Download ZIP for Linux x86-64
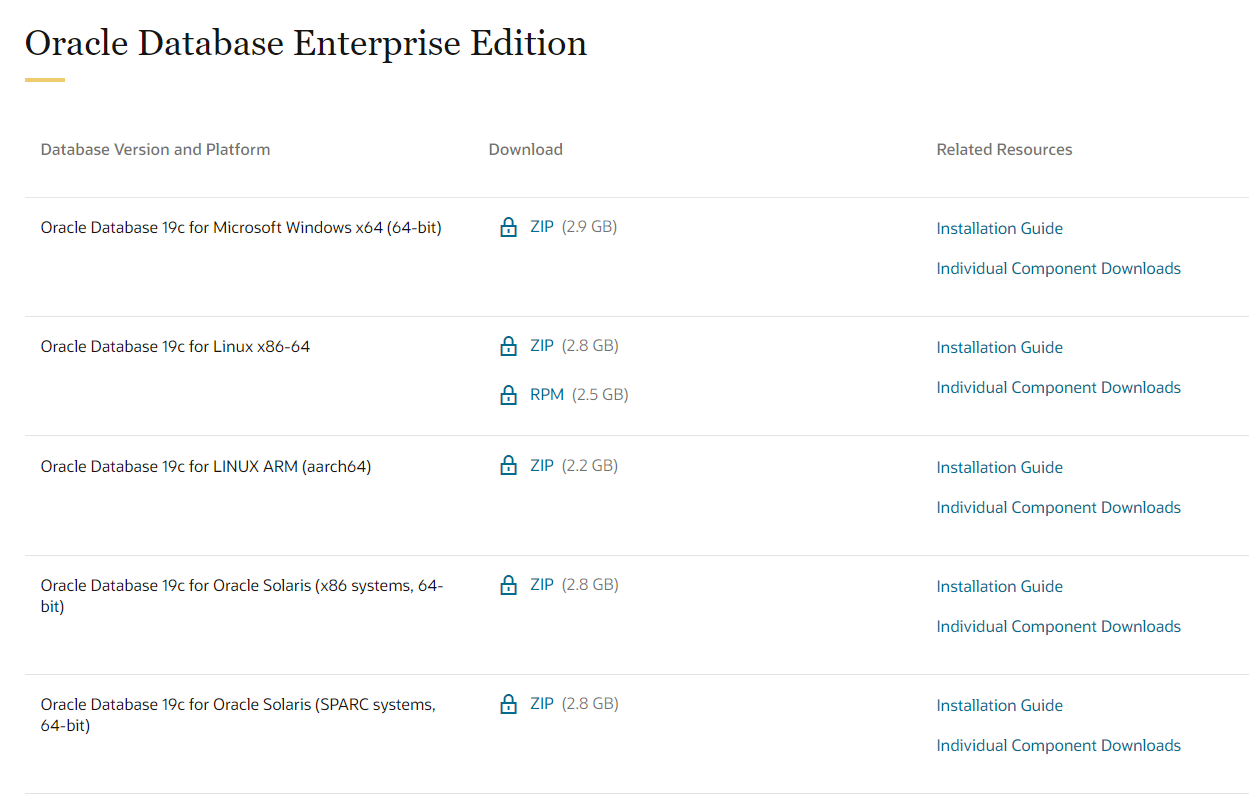This screenshot has width=1249, height=795. 542,346
